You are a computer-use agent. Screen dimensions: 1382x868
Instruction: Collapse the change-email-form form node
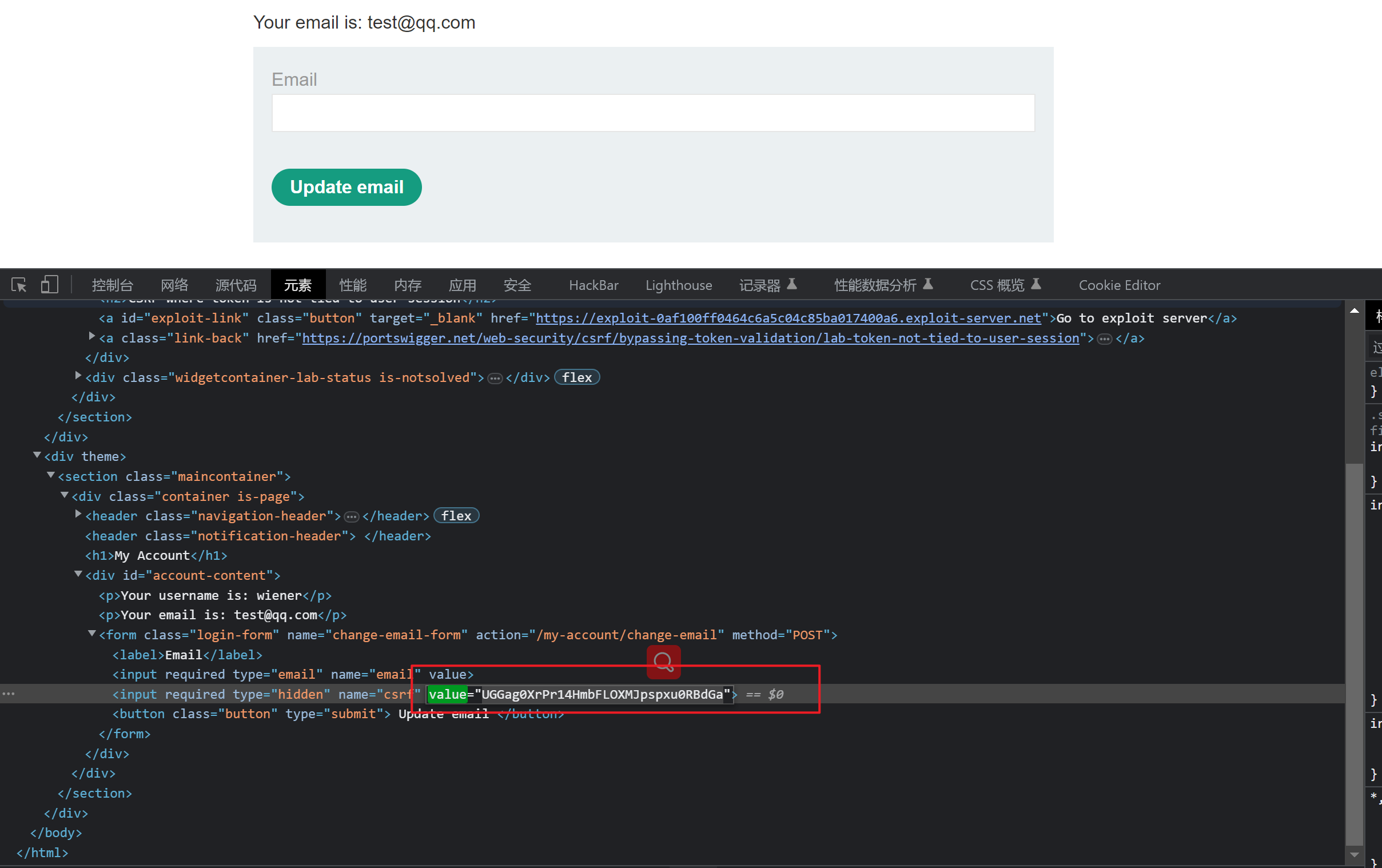(92, 634)
